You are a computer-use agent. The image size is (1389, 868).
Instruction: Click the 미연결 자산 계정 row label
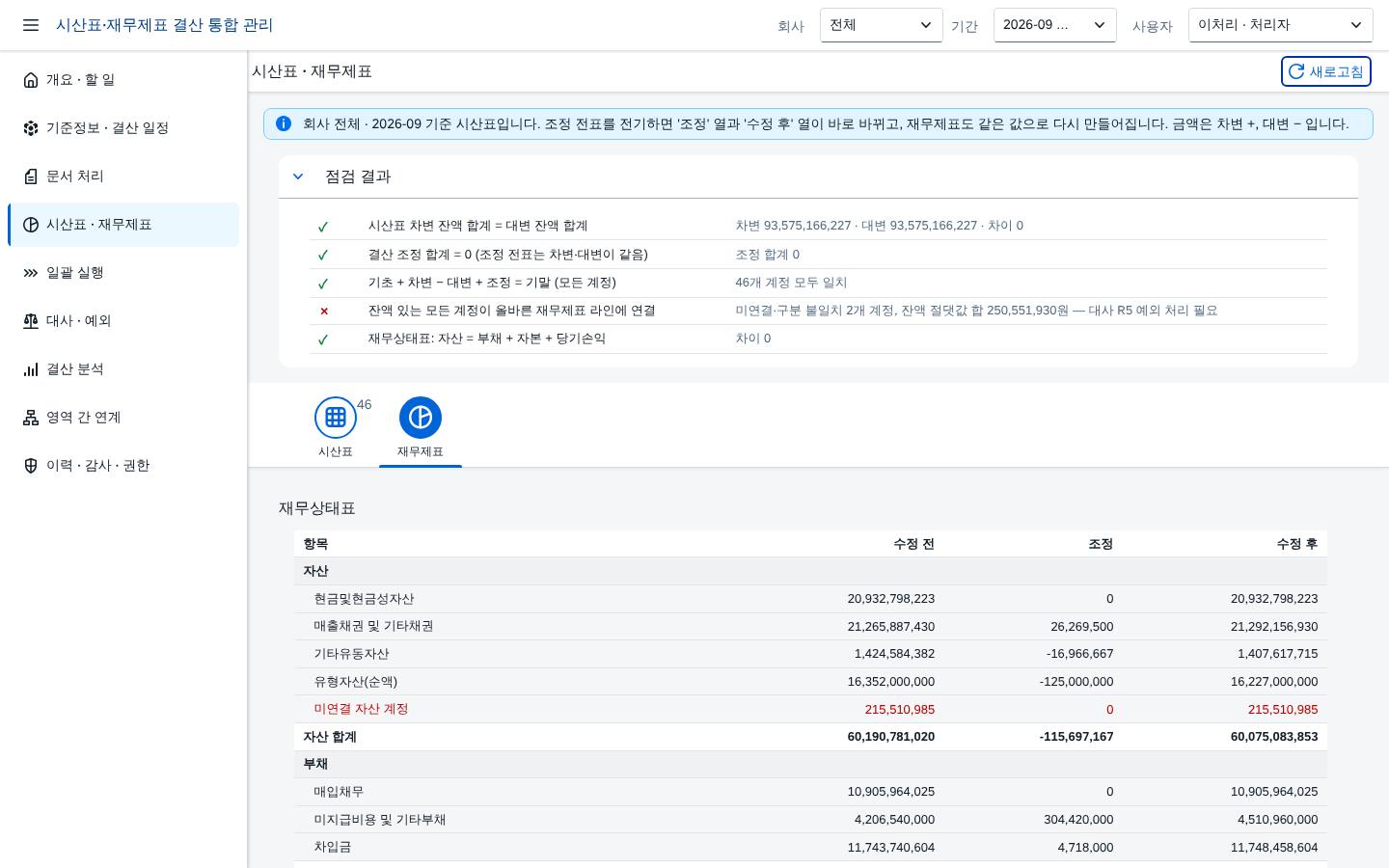[361, 709]
